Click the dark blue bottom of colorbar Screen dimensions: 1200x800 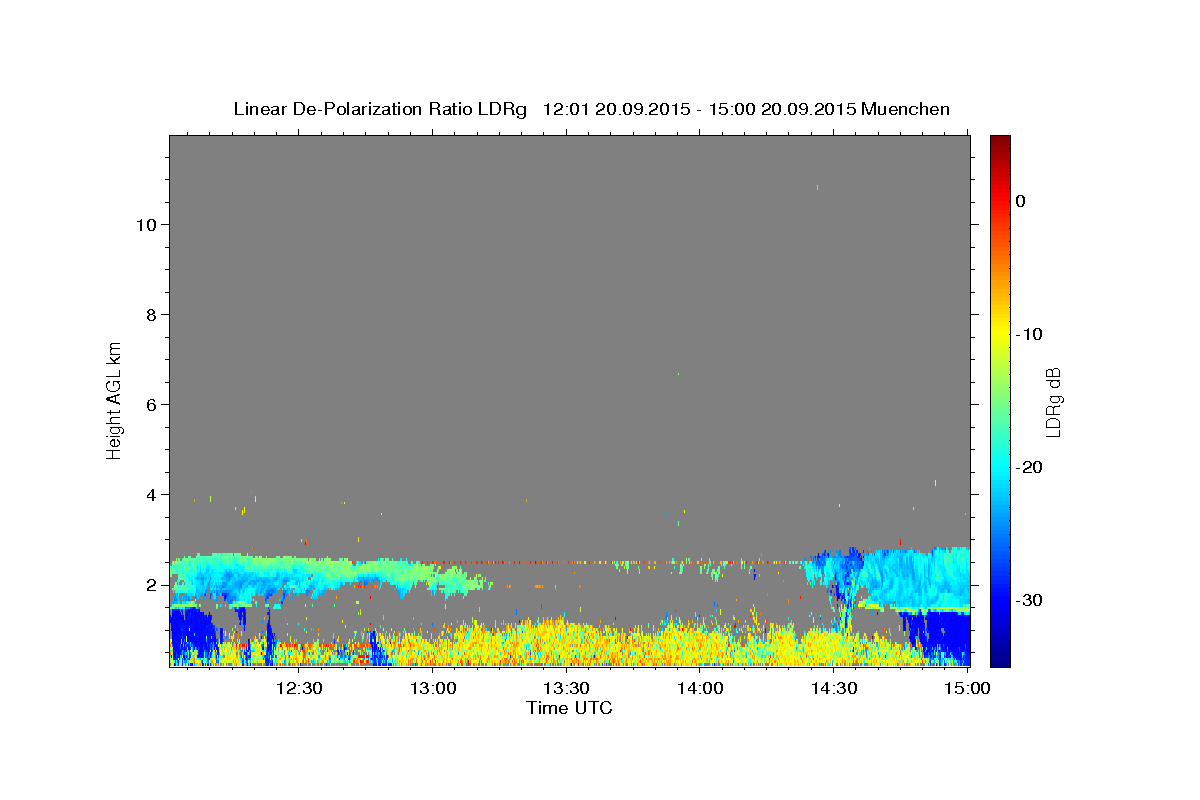tap(1000, 655)
